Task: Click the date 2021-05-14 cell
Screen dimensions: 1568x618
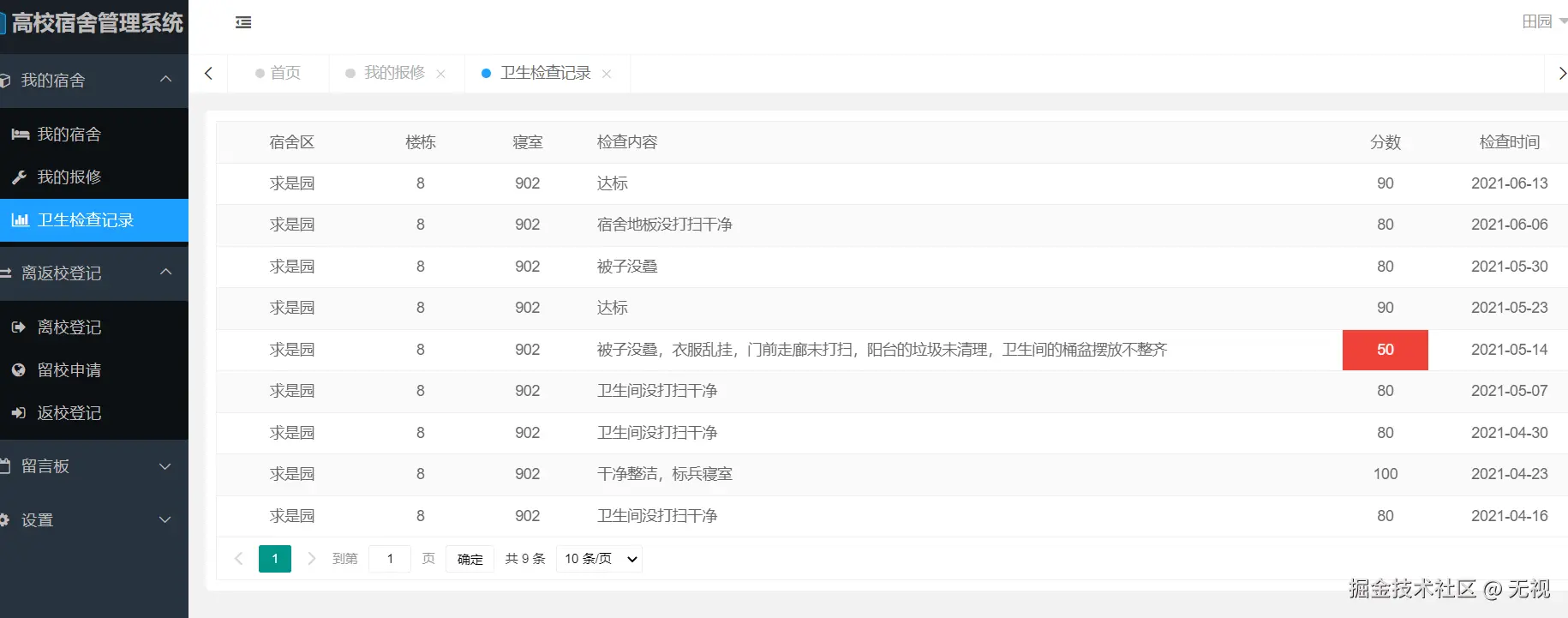Action: click(1510, 350)
